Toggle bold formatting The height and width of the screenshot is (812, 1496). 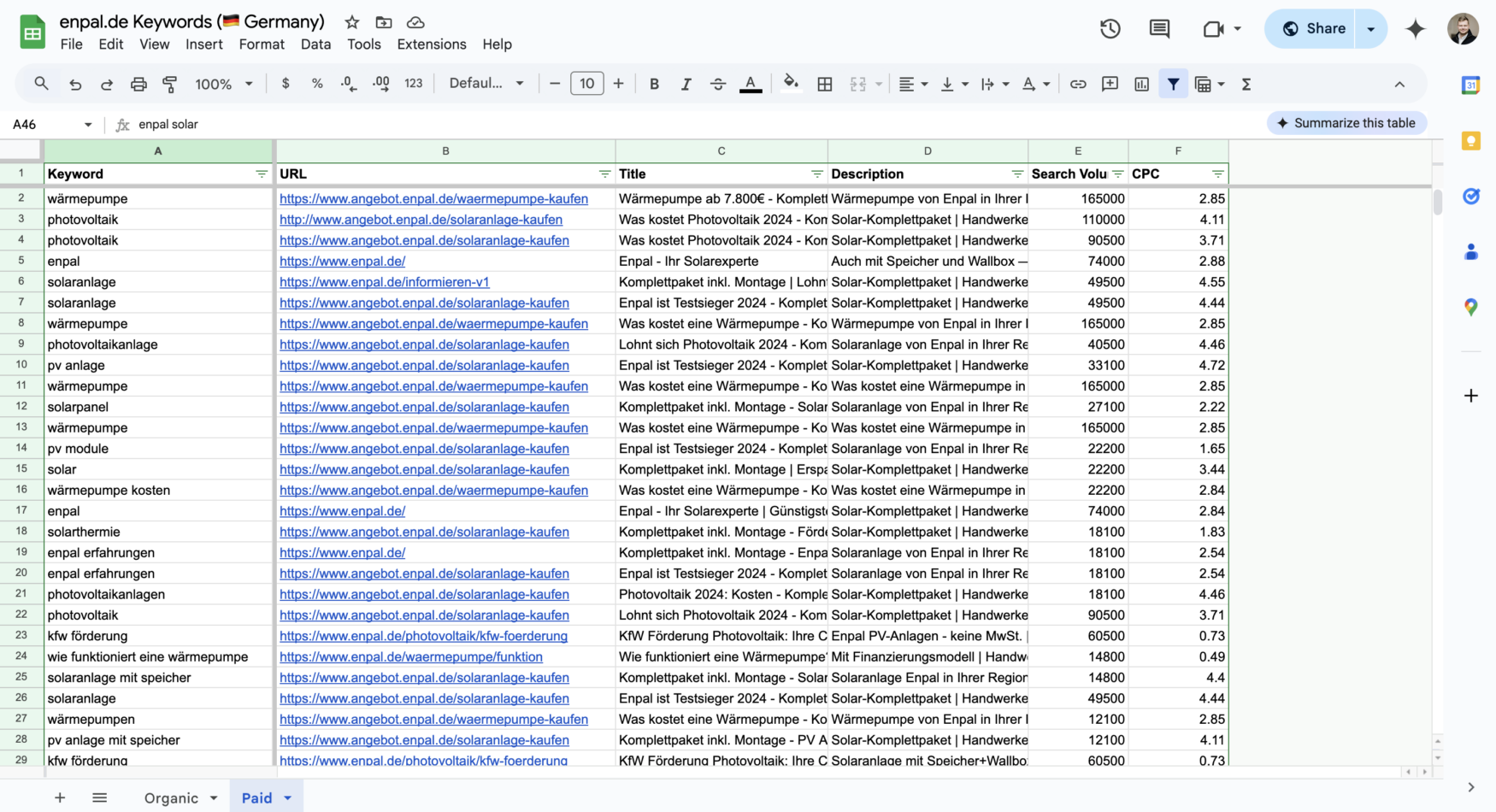click(x=654, y=84)
